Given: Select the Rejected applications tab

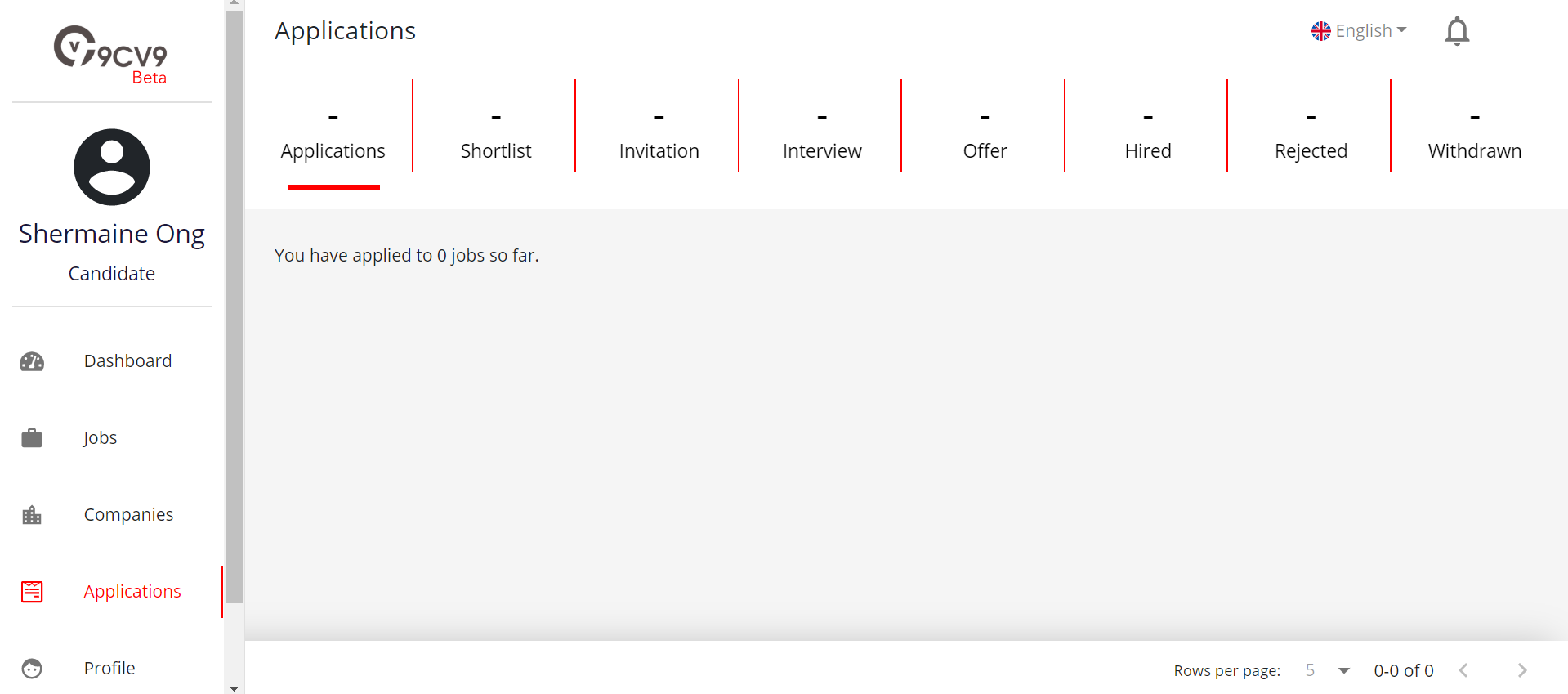Looking at the screenshot, I should tap(1311, 150).
